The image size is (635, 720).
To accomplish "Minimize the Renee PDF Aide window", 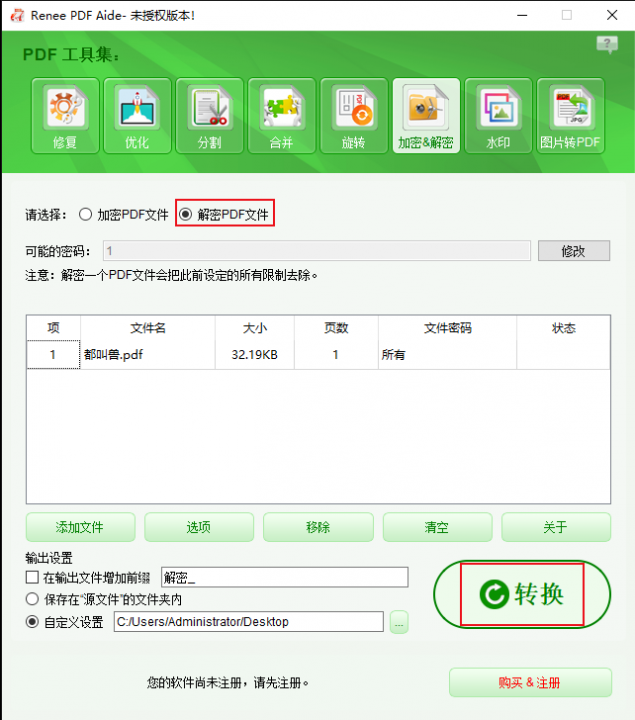I will pyautogui.click(x=522, y=15).
